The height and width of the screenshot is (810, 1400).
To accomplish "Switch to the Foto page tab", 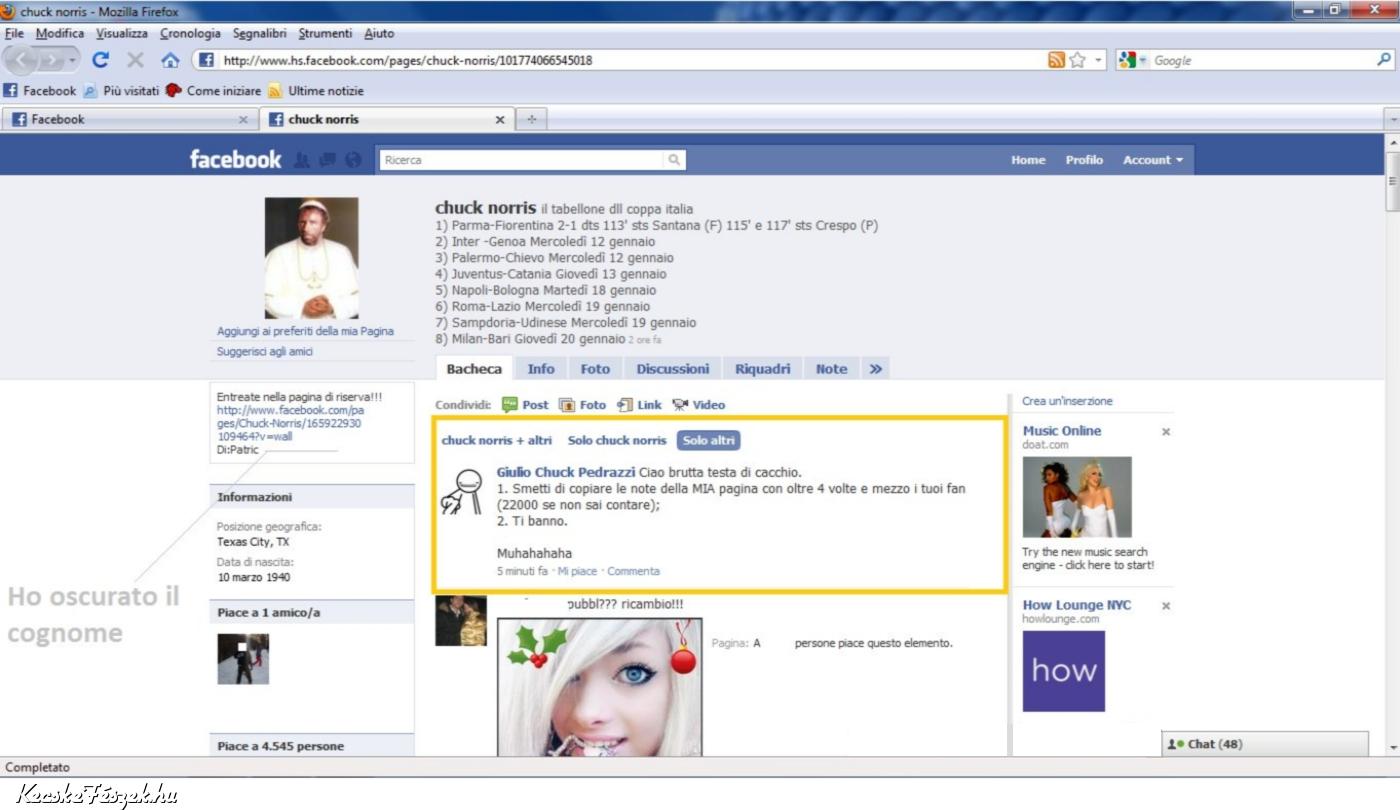I will 595,369.
